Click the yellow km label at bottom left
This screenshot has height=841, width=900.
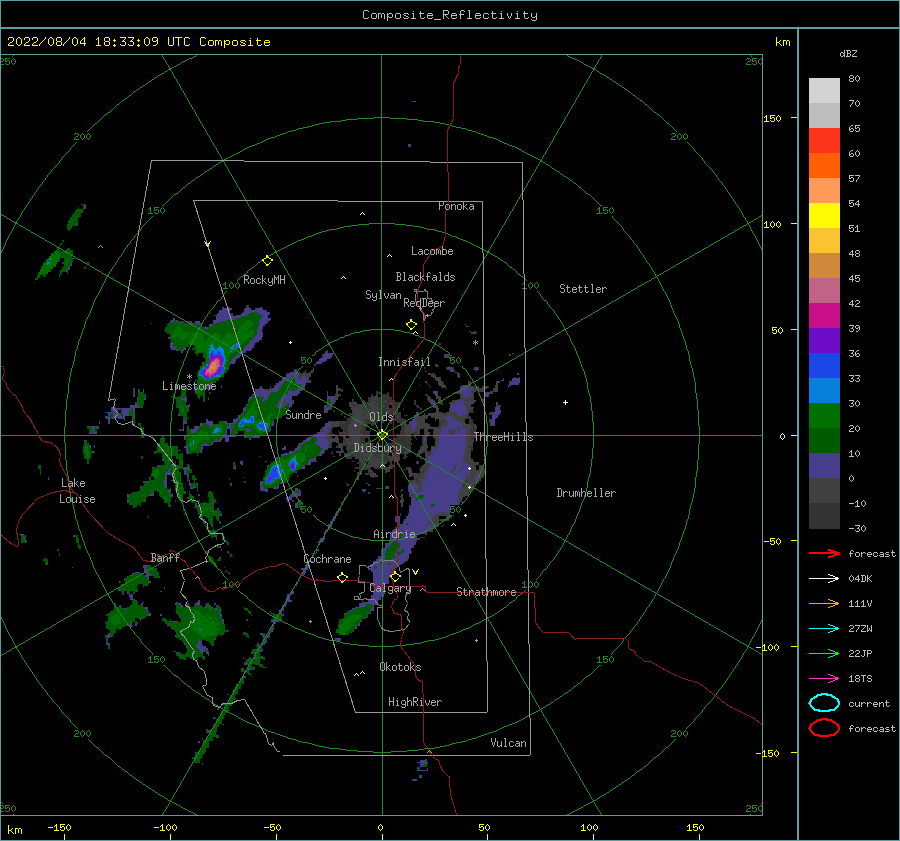click(x=14, y=830)
